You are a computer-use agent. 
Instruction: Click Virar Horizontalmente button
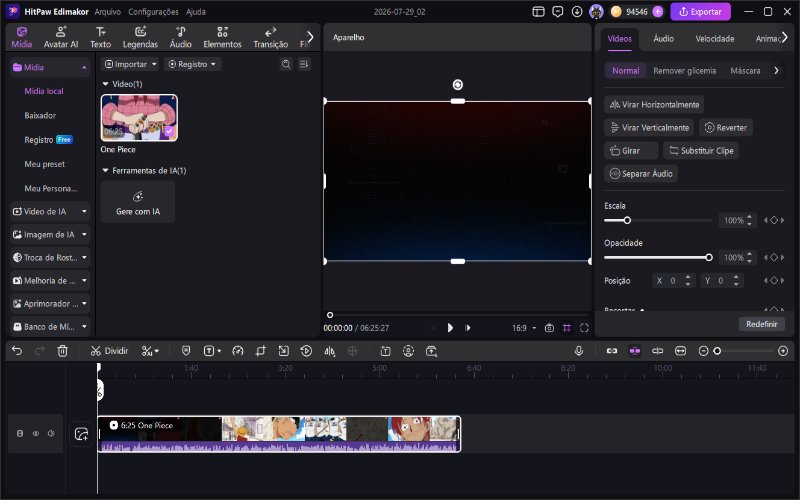tap(654, 105)
